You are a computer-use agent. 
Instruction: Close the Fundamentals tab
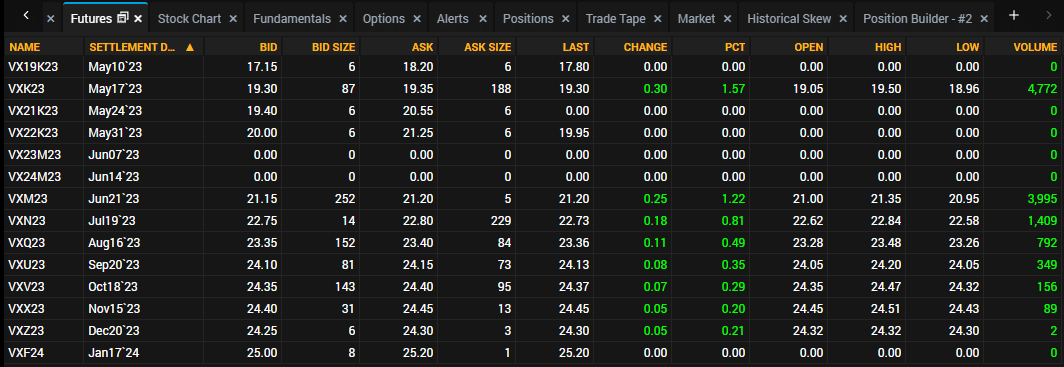pos(343,19)
